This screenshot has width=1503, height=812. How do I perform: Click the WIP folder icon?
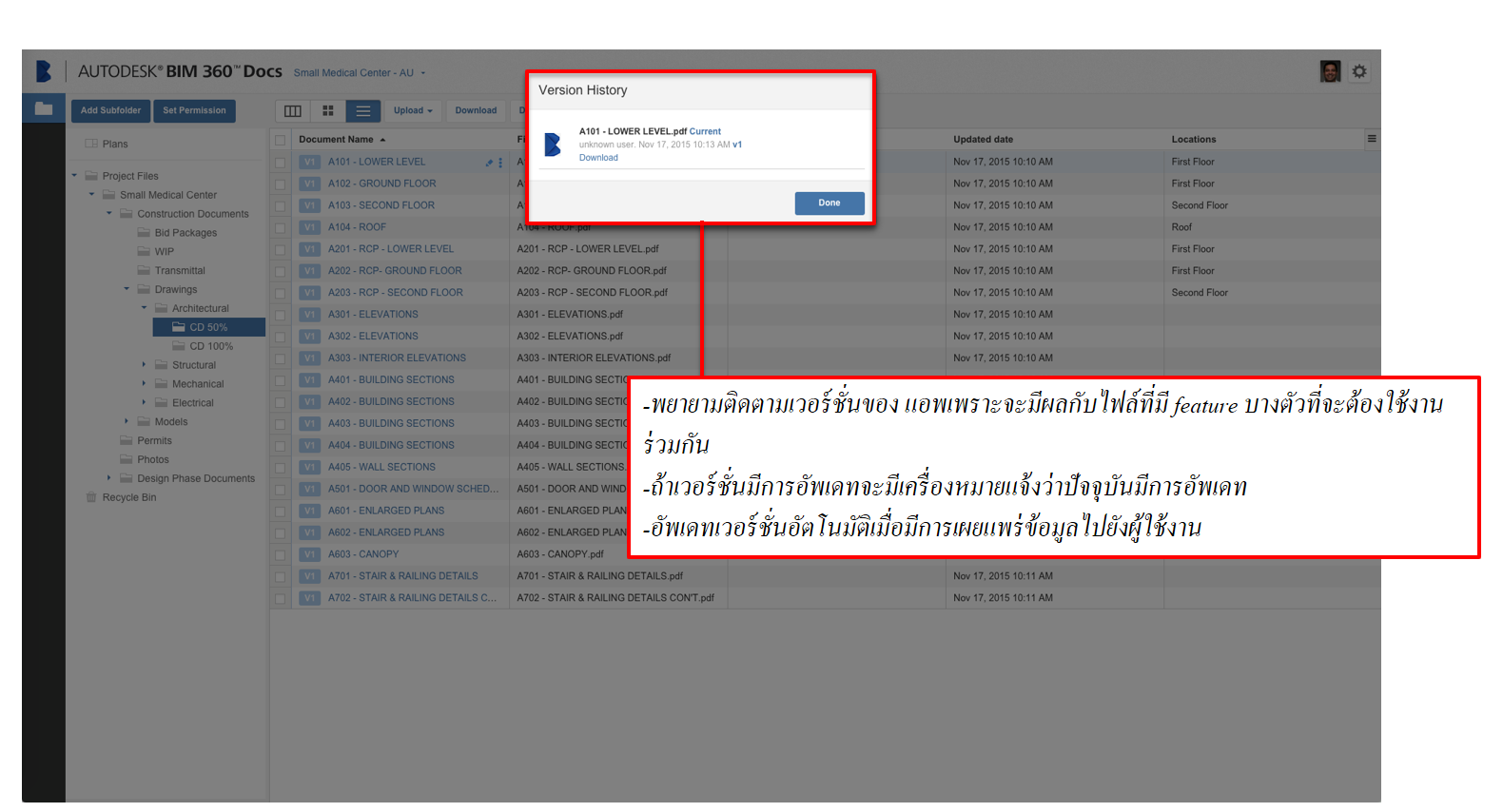tap(144, 251)
